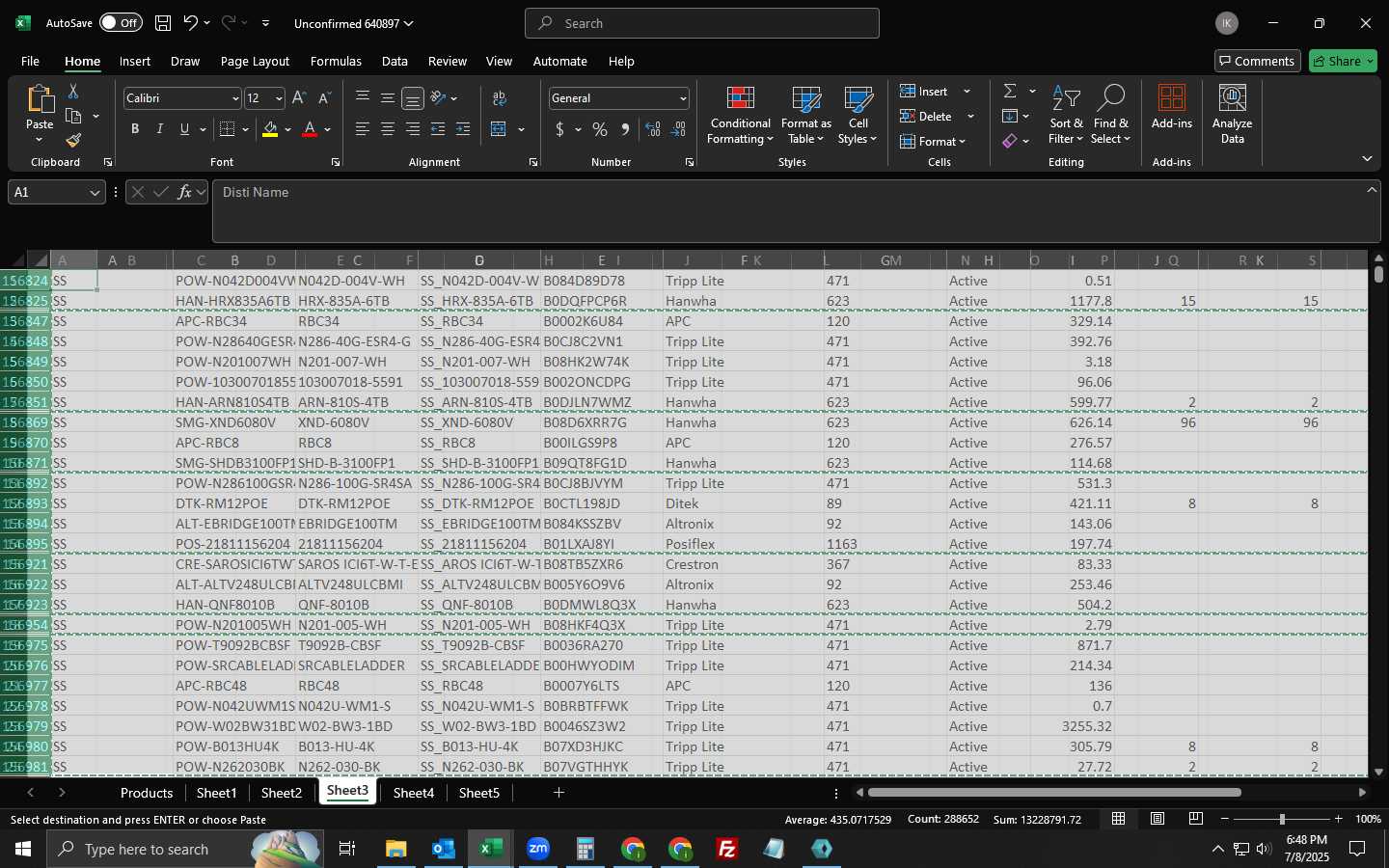Increase decimal places
Viewport: 1389px width, 868px height.
tap(653, 129)
